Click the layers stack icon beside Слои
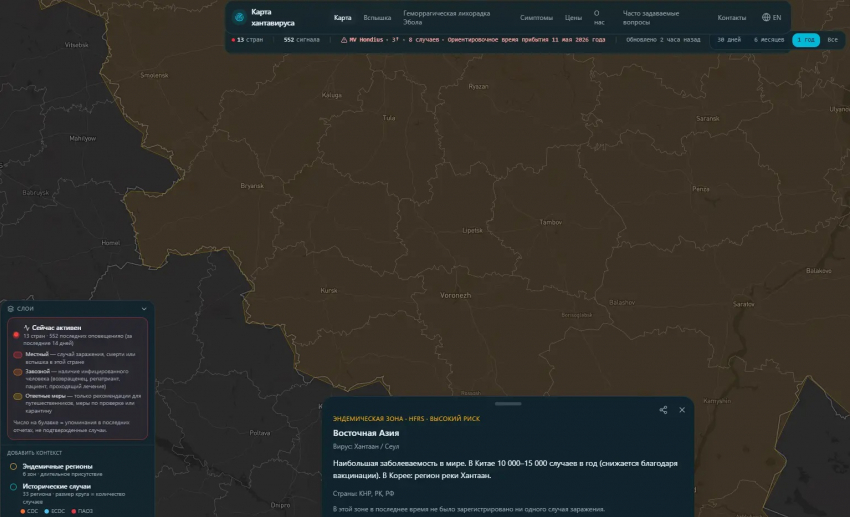The height and width of the screenshot is (517, 850). [x=11, y=309]
